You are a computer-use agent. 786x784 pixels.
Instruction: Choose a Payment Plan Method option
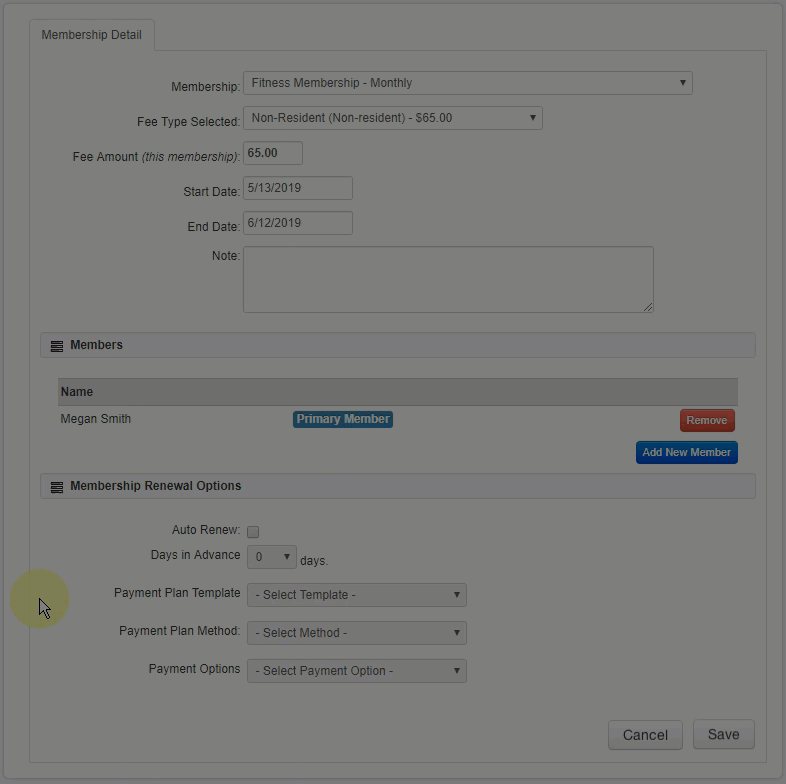tap(356, 633)
